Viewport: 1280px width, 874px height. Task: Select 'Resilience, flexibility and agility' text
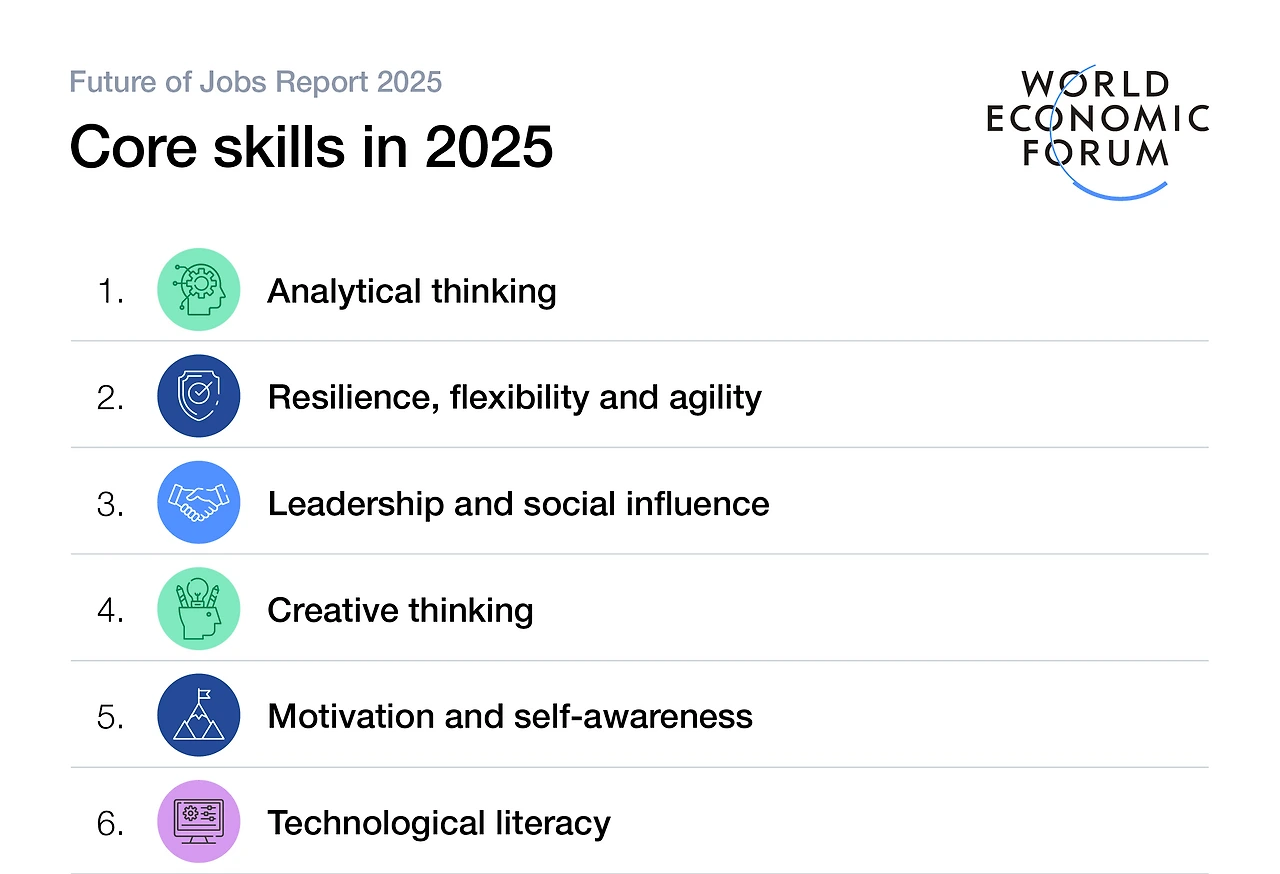click(514, 398)
